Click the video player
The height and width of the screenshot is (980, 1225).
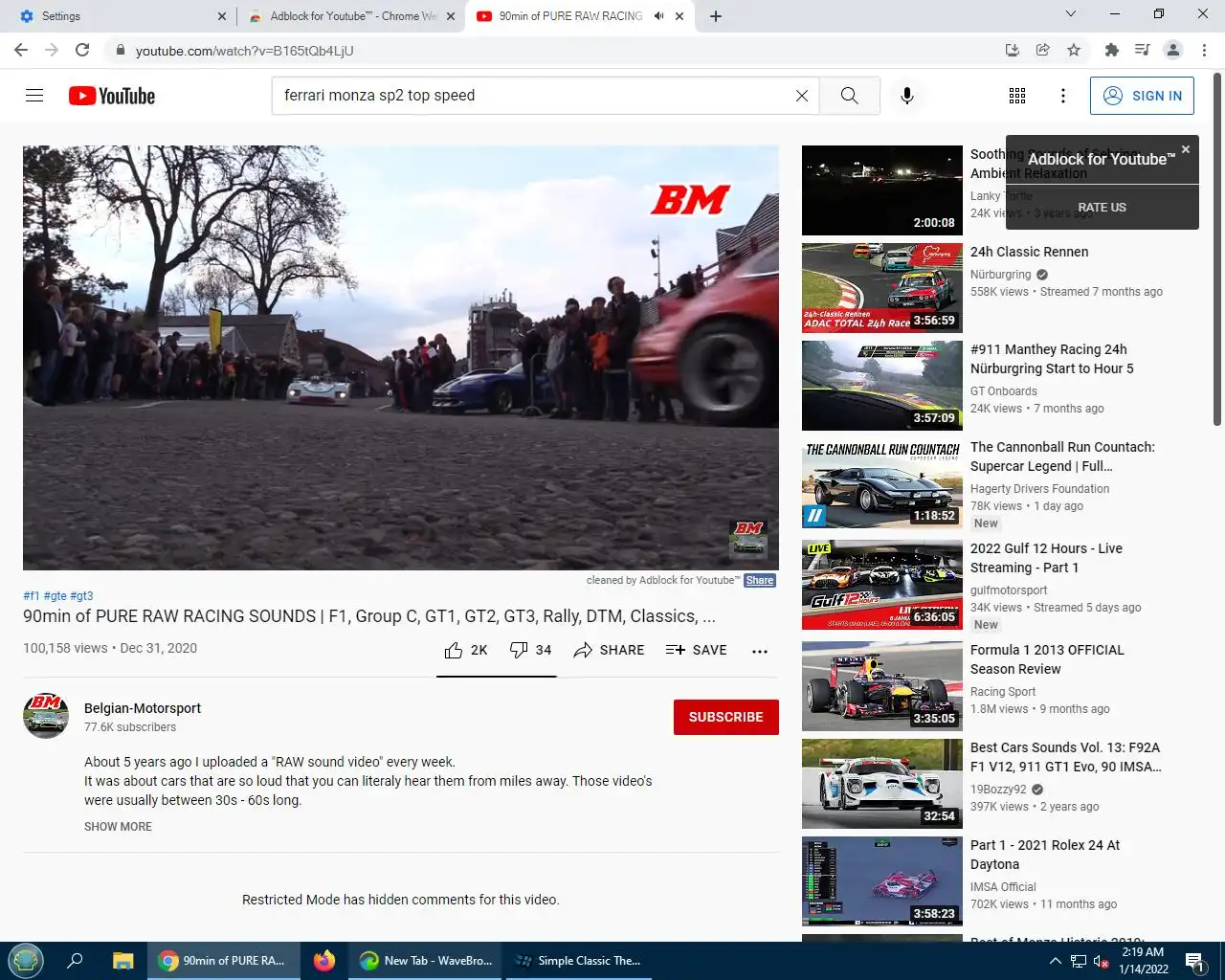[401, 358]
